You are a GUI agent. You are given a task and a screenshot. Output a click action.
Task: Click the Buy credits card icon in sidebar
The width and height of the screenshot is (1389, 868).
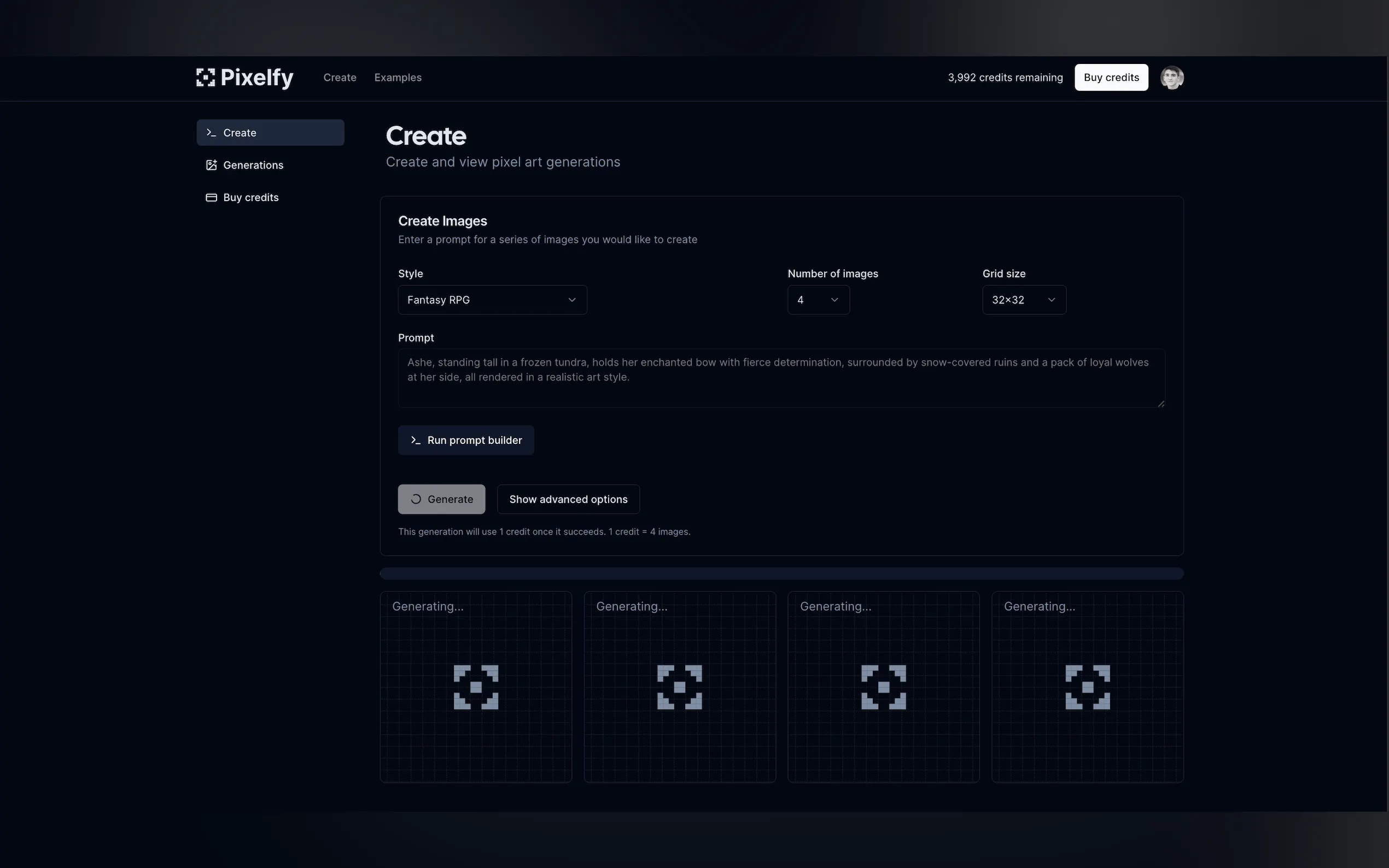(211, 197)
